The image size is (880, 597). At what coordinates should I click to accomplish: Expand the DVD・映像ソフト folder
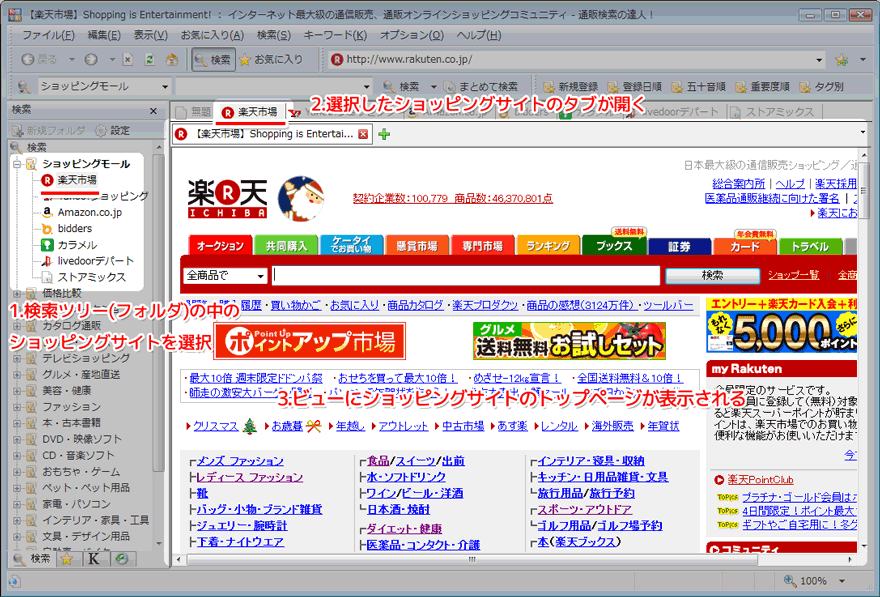point(17,439)
